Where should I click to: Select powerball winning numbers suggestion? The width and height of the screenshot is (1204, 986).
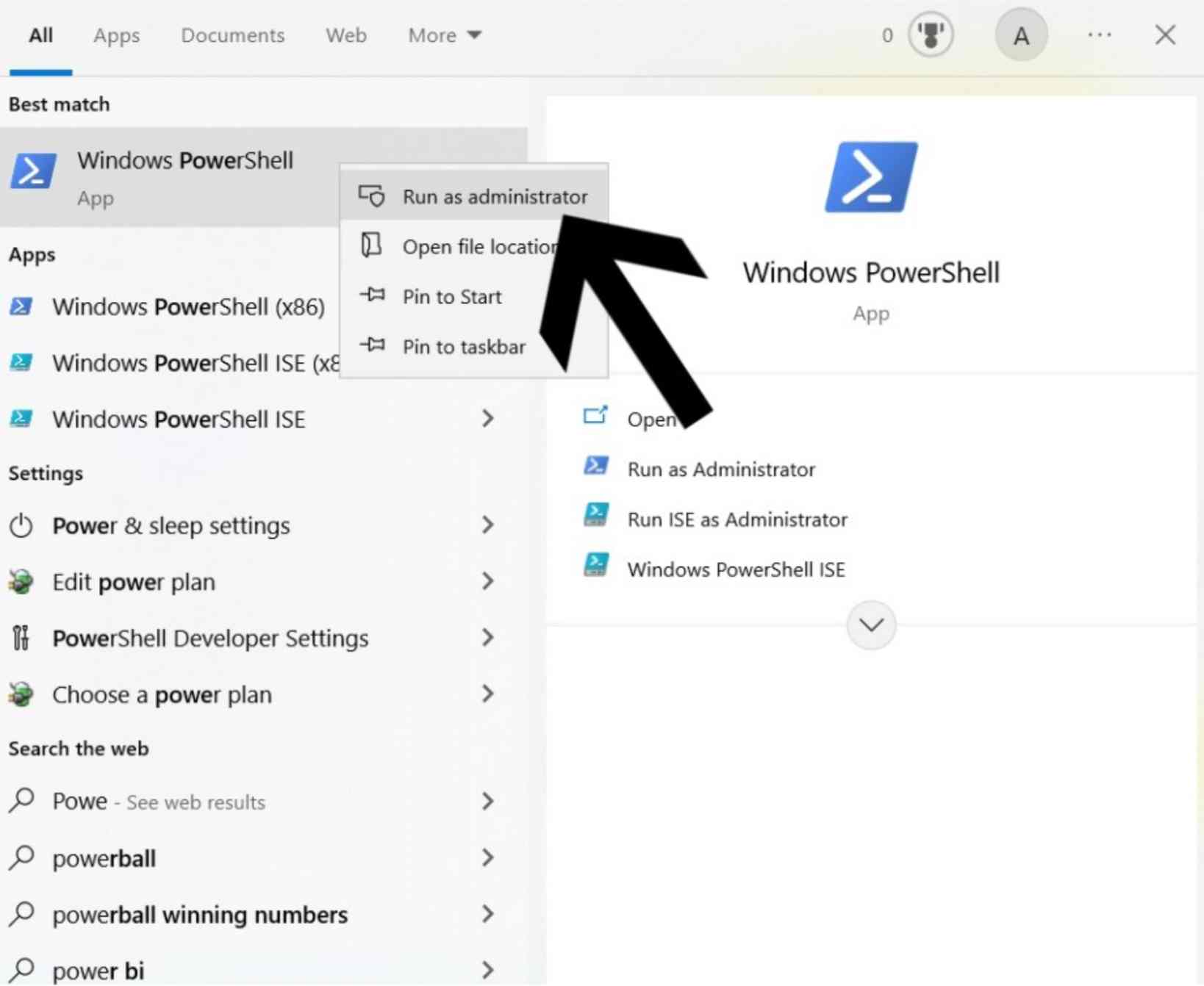(x=200, y=915)
